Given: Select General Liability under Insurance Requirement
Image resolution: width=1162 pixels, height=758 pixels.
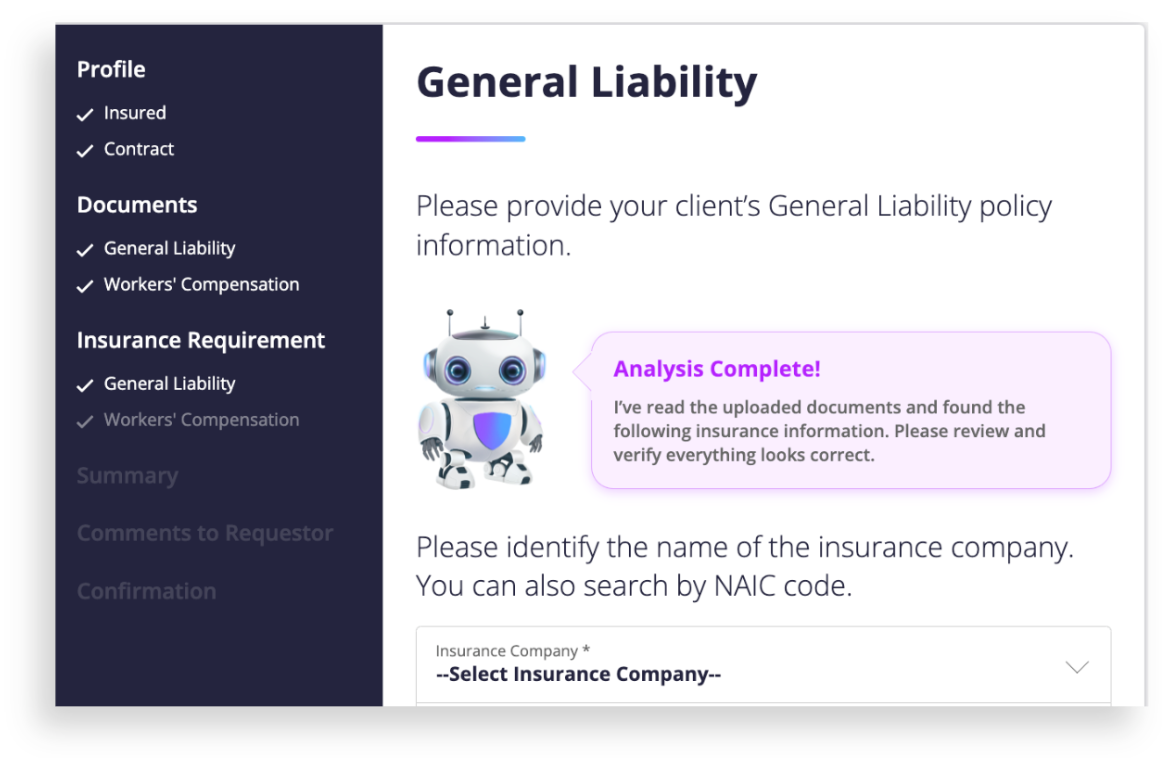Looking at the screenshot, I should pyautogui.click(x=169, y=383).
